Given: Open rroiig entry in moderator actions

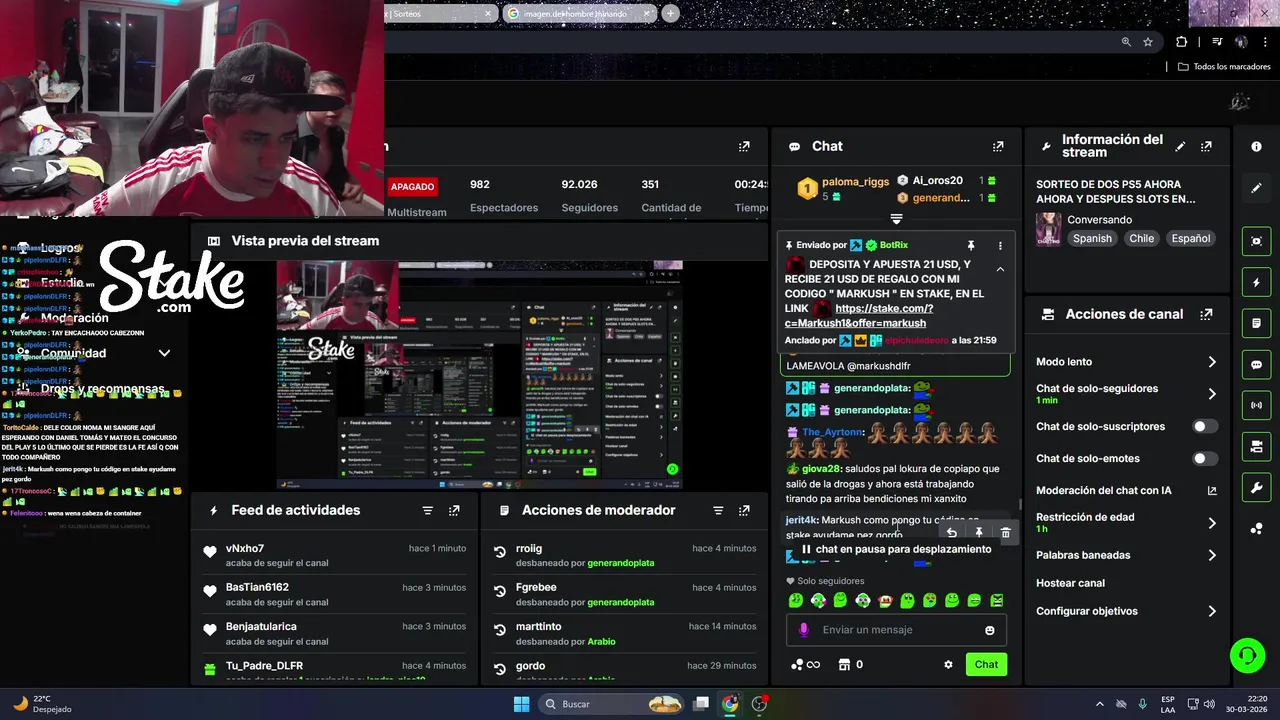Looking at the screenshot, I should [x=529, y=548].
